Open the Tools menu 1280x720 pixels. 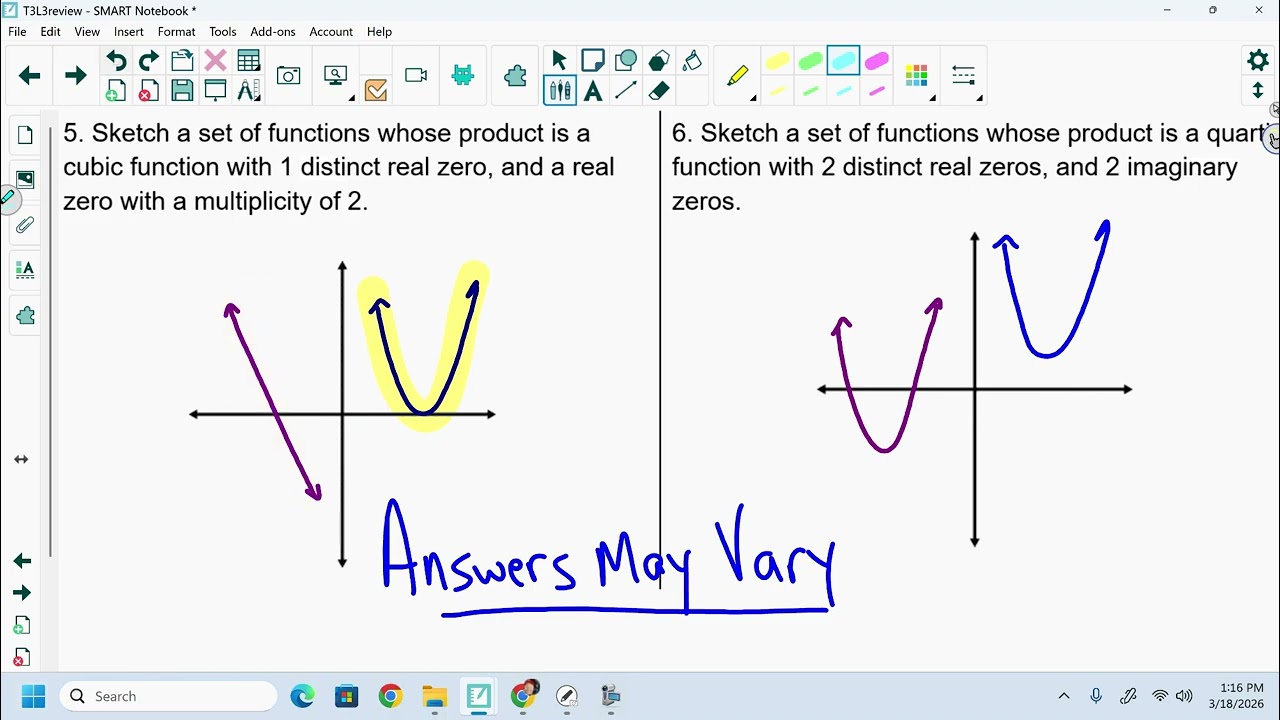coord(222,32)
